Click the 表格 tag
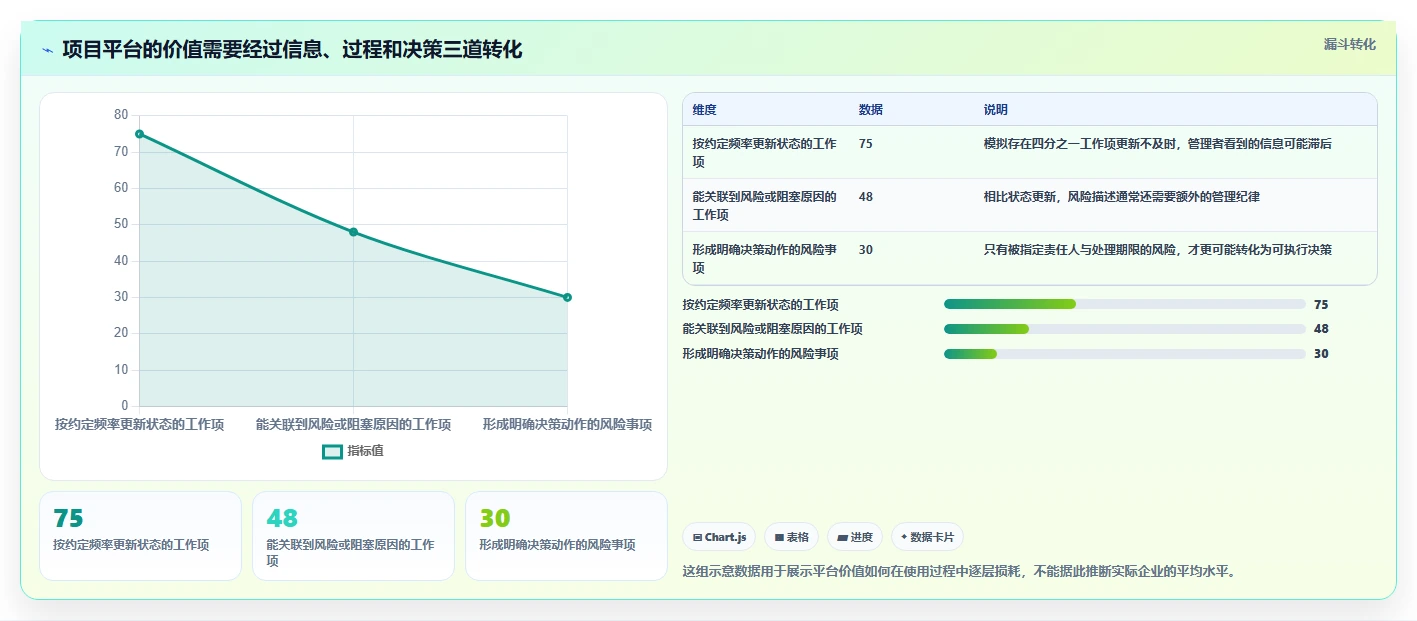The height and width of the screenshot is (621, 1417). 791,537
